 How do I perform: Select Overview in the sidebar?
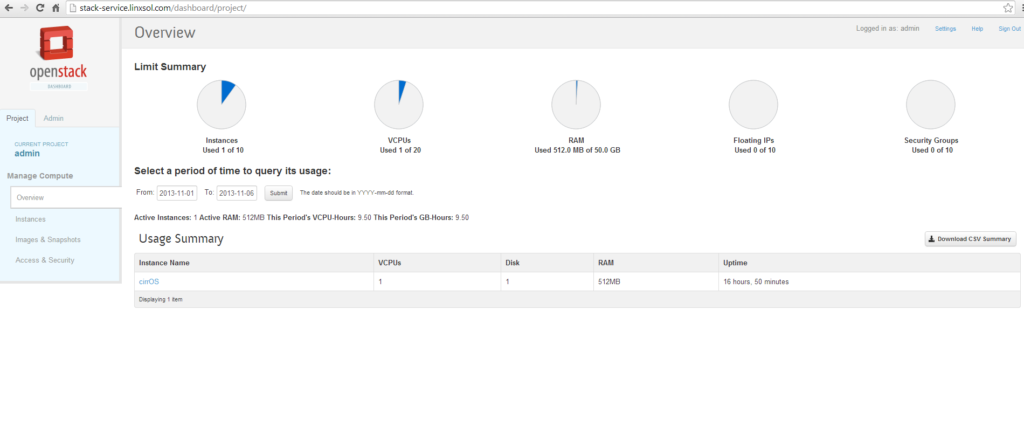66,197
